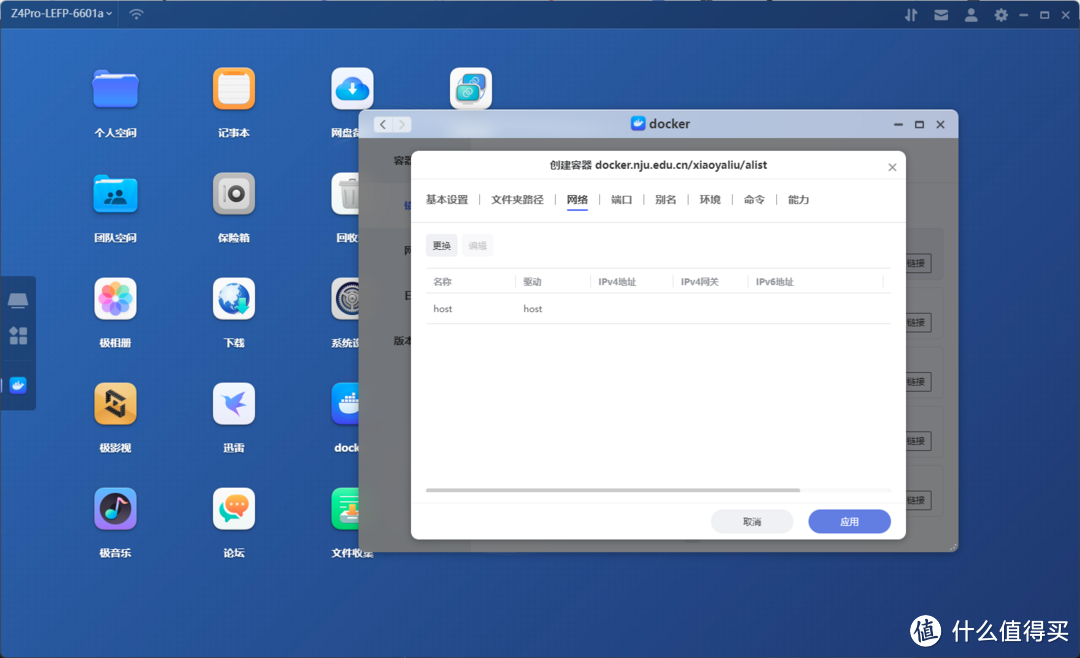Open the mail messages icon in top bar
1080x658 pixels.
[x=941, y=14]
